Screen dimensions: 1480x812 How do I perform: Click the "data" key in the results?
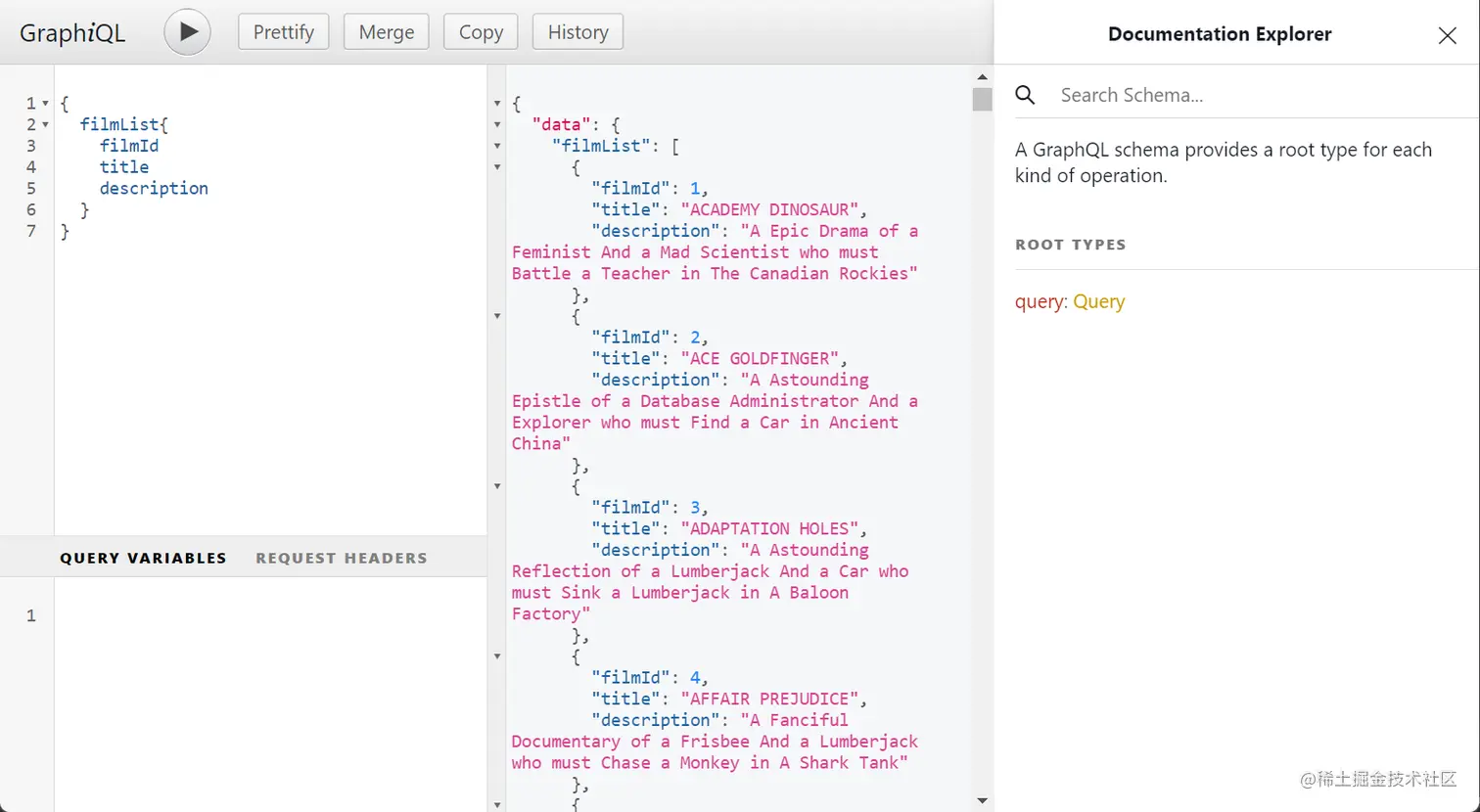[x=562, y=124]
